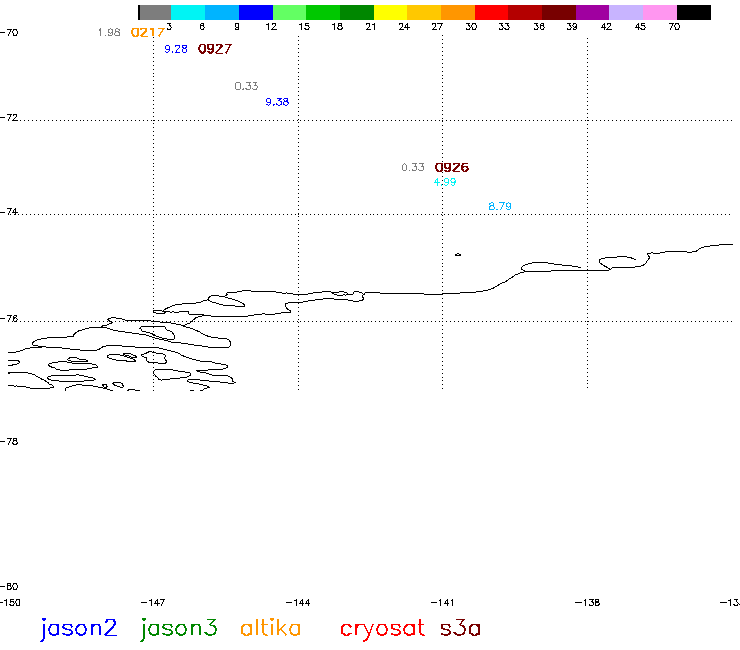Click the gray 0.33 value beside 0926

pos(413,168)
